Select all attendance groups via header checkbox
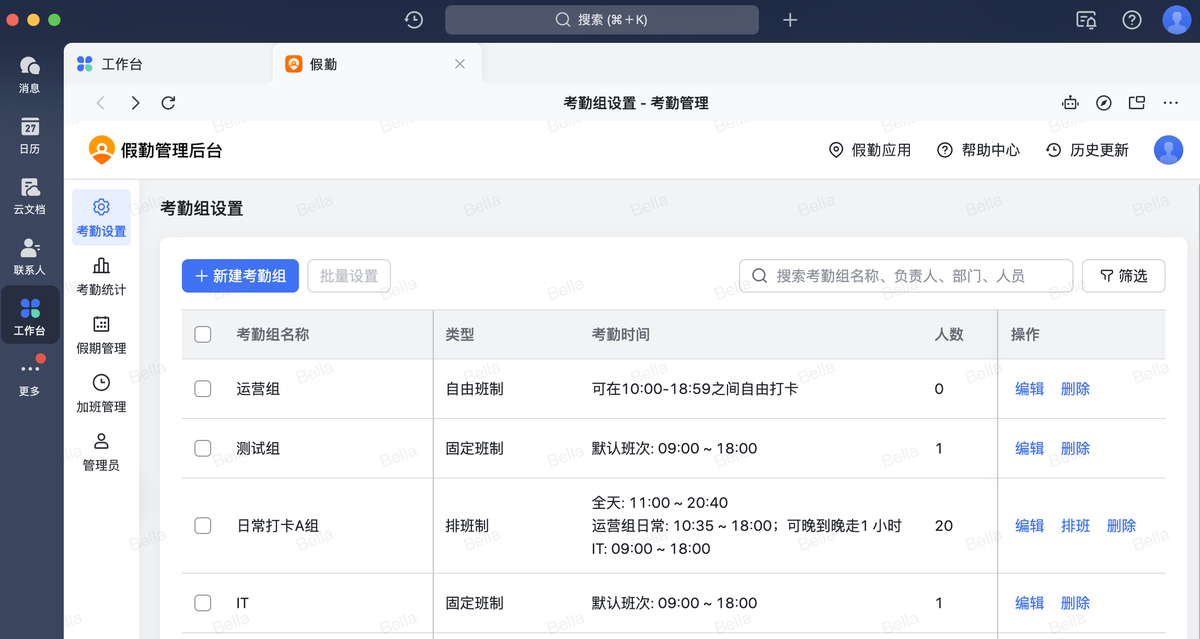Image resolution: width=1200 pixels, height=639 pixels. pyautogui.click(x=202, y=334)
